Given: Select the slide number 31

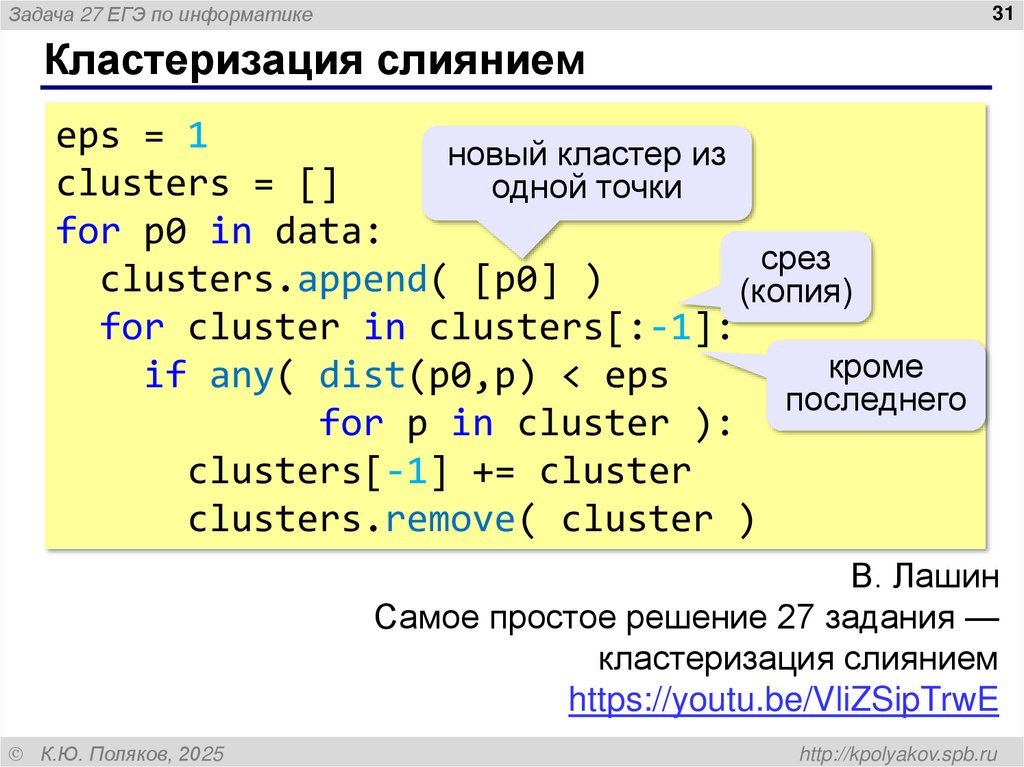Looking at the screenshot, I should [1000, 13].
